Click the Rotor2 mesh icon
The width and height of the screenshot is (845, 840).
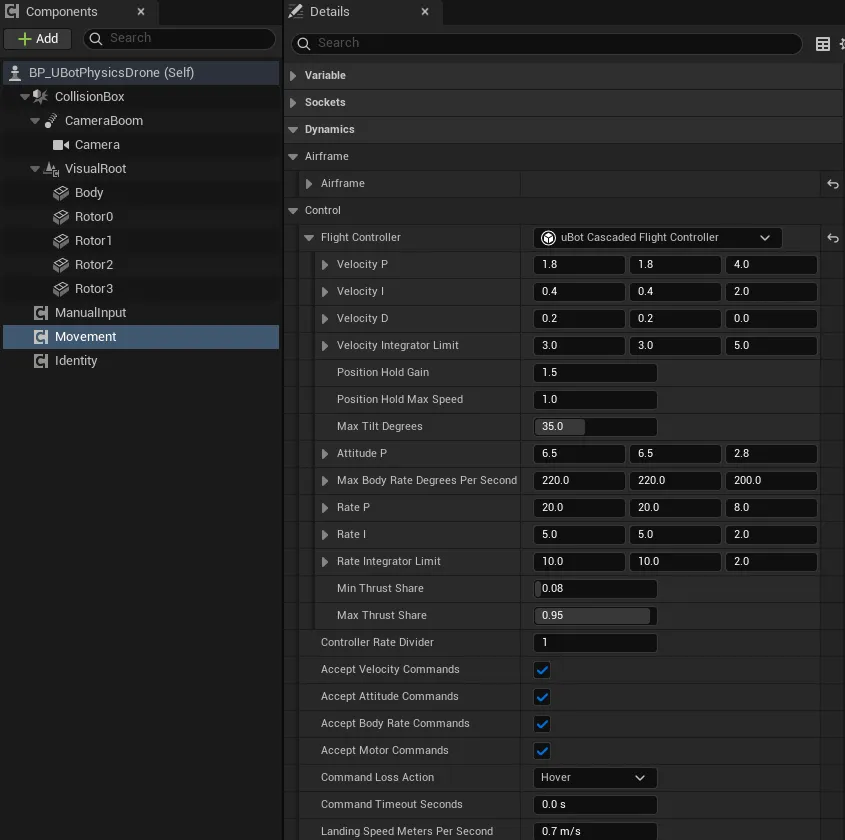[61, 265]
